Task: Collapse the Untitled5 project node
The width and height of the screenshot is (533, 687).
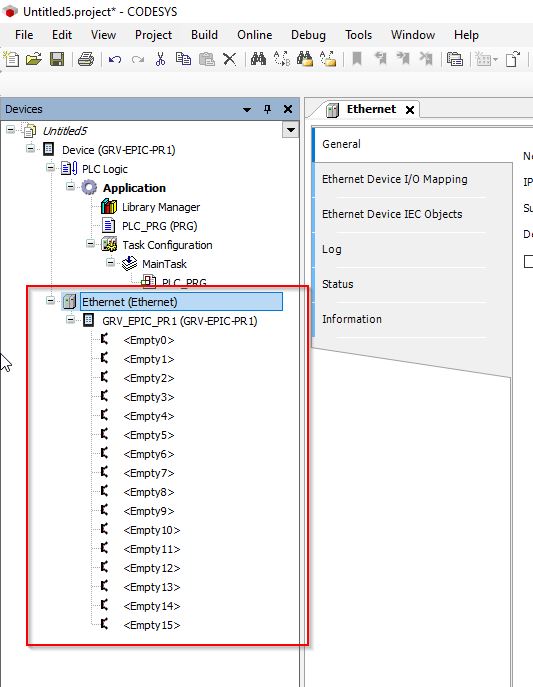Action: (11, 129)
